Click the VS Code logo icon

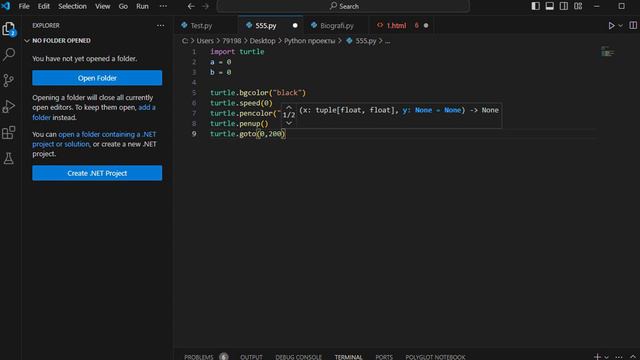6,6
